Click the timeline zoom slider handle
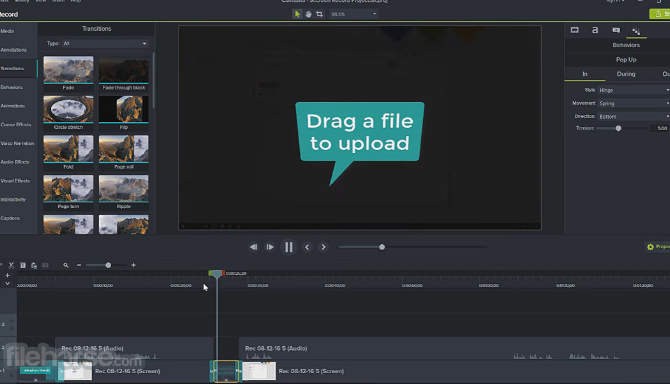 pos(108,265)
